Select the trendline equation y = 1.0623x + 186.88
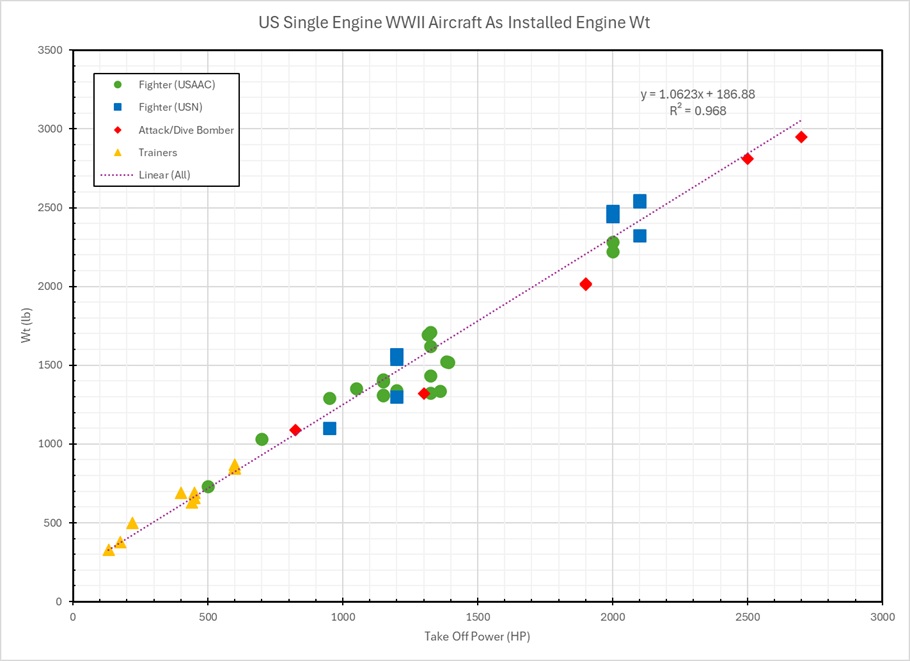Viewport: 910px width, 661px height. coord(697,95)
